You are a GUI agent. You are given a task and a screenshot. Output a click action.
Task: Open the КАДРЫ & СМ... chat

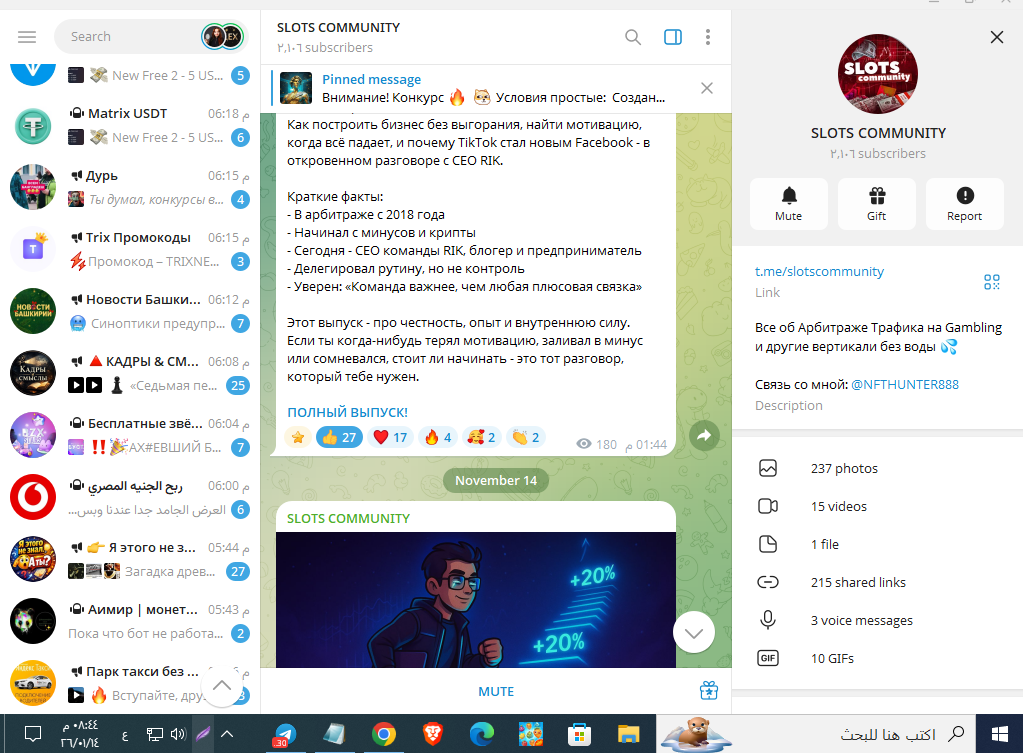tap(130, 373)
